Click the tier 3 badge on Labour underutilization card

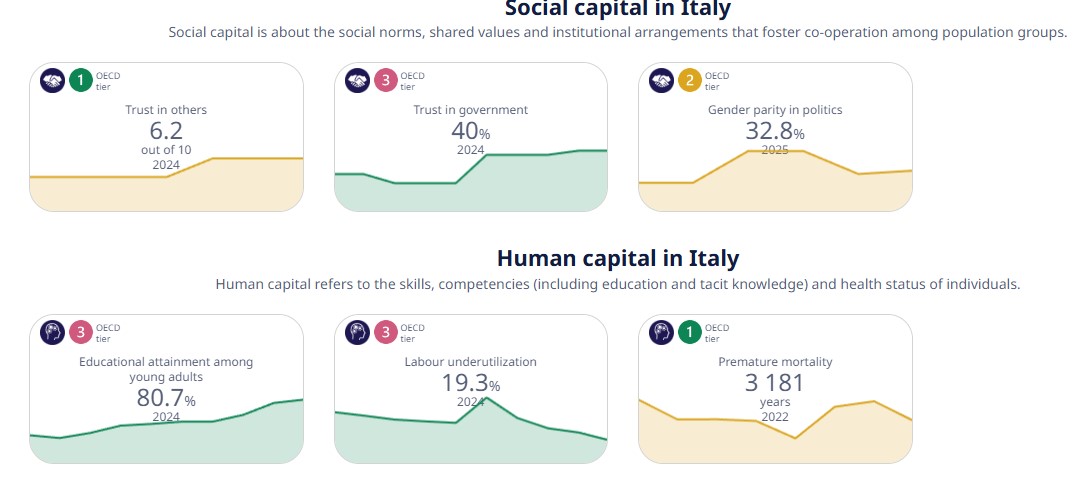pyautogui.click(x=386, y=332)
